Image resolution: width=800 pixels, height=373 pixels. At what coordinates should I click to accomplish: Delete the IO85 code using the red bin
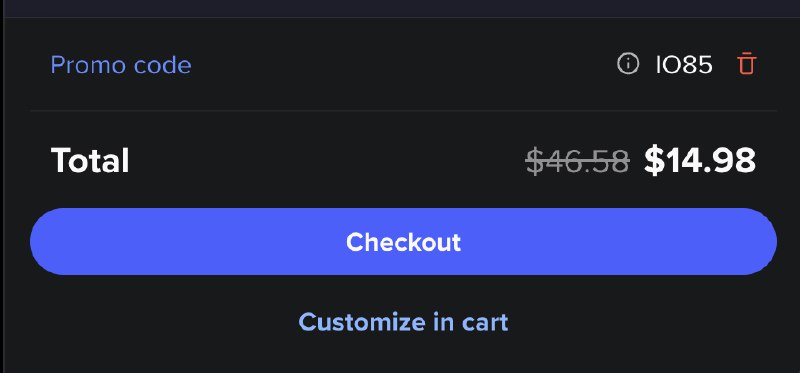746,64
